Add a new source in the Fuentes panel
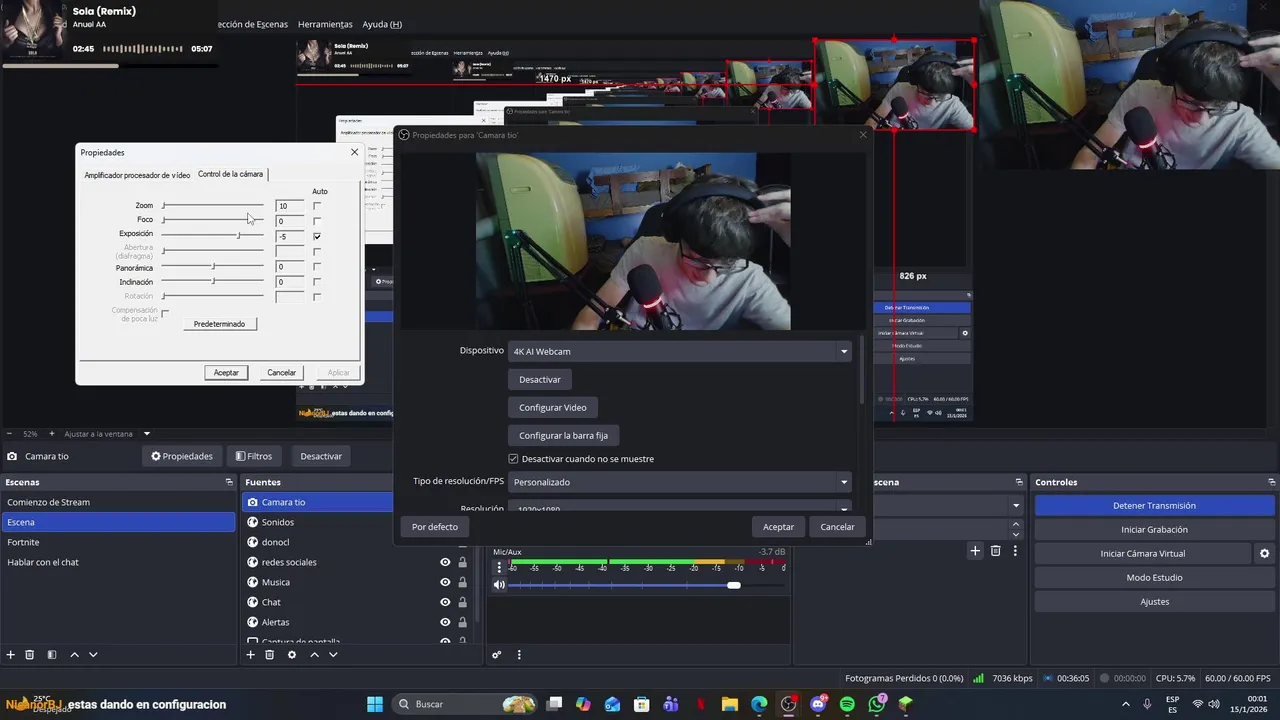The height and width of the screenshot is (720, 1280). point(251,655)
